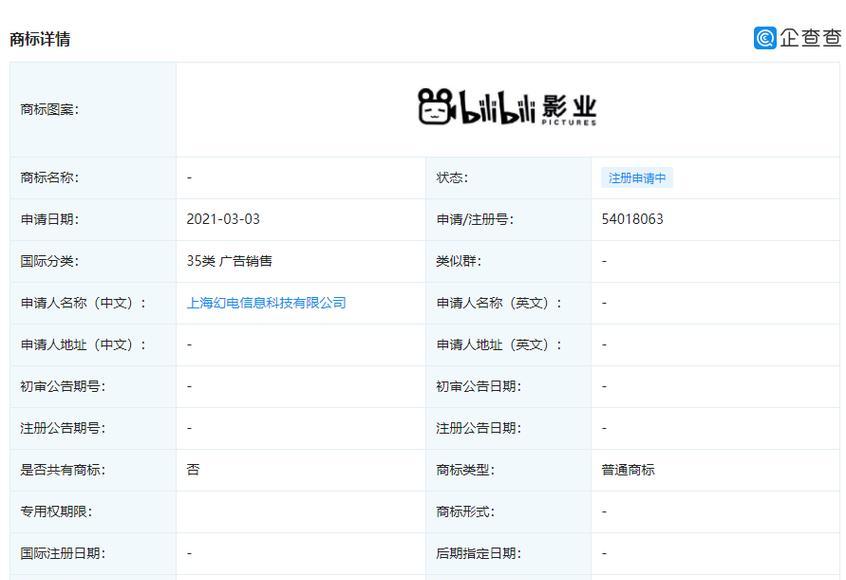
Task: Click the 申请人名称（英文） label
Action: pyautogui.click(x=499, y=303)
